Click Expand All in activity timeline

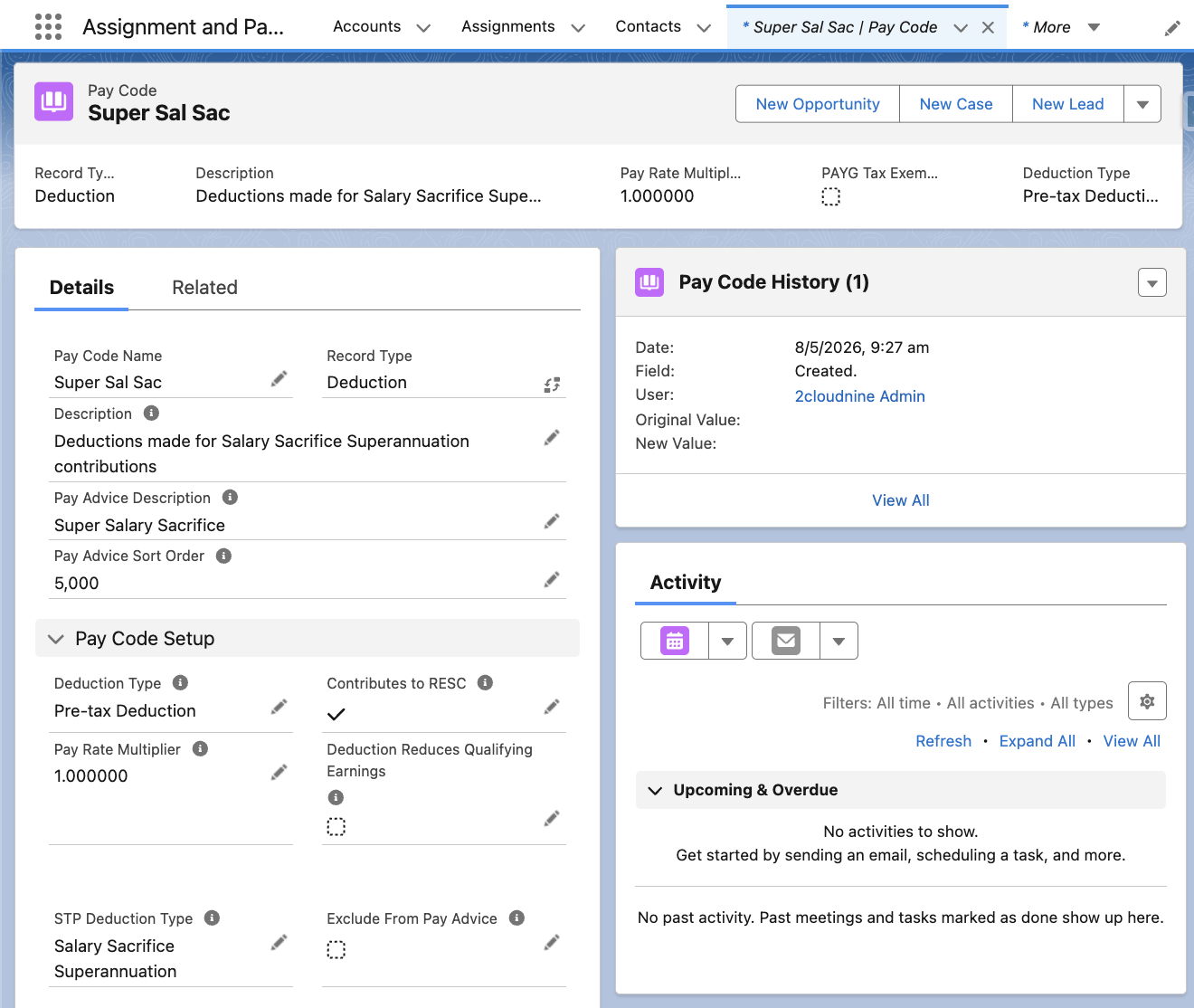point(1038,741)
